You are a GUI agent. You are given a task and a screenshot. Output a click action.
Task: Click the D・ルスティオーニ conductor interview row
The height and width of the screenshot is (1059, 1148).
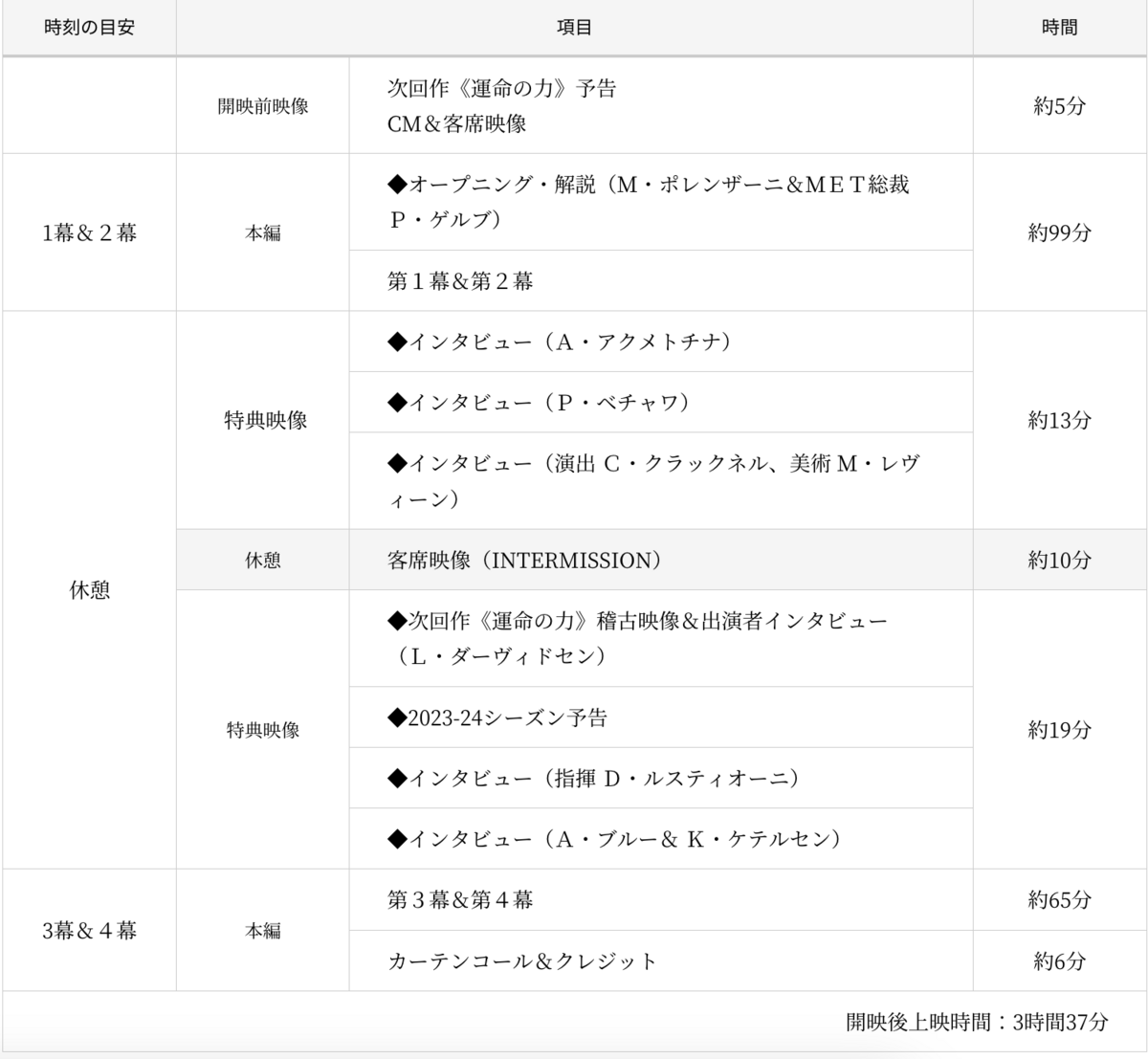click(660, 778)
